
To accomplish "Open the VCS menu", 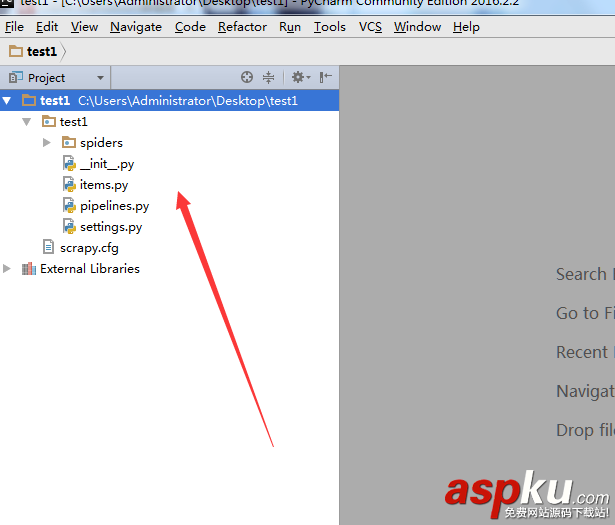I will [370, 27].
